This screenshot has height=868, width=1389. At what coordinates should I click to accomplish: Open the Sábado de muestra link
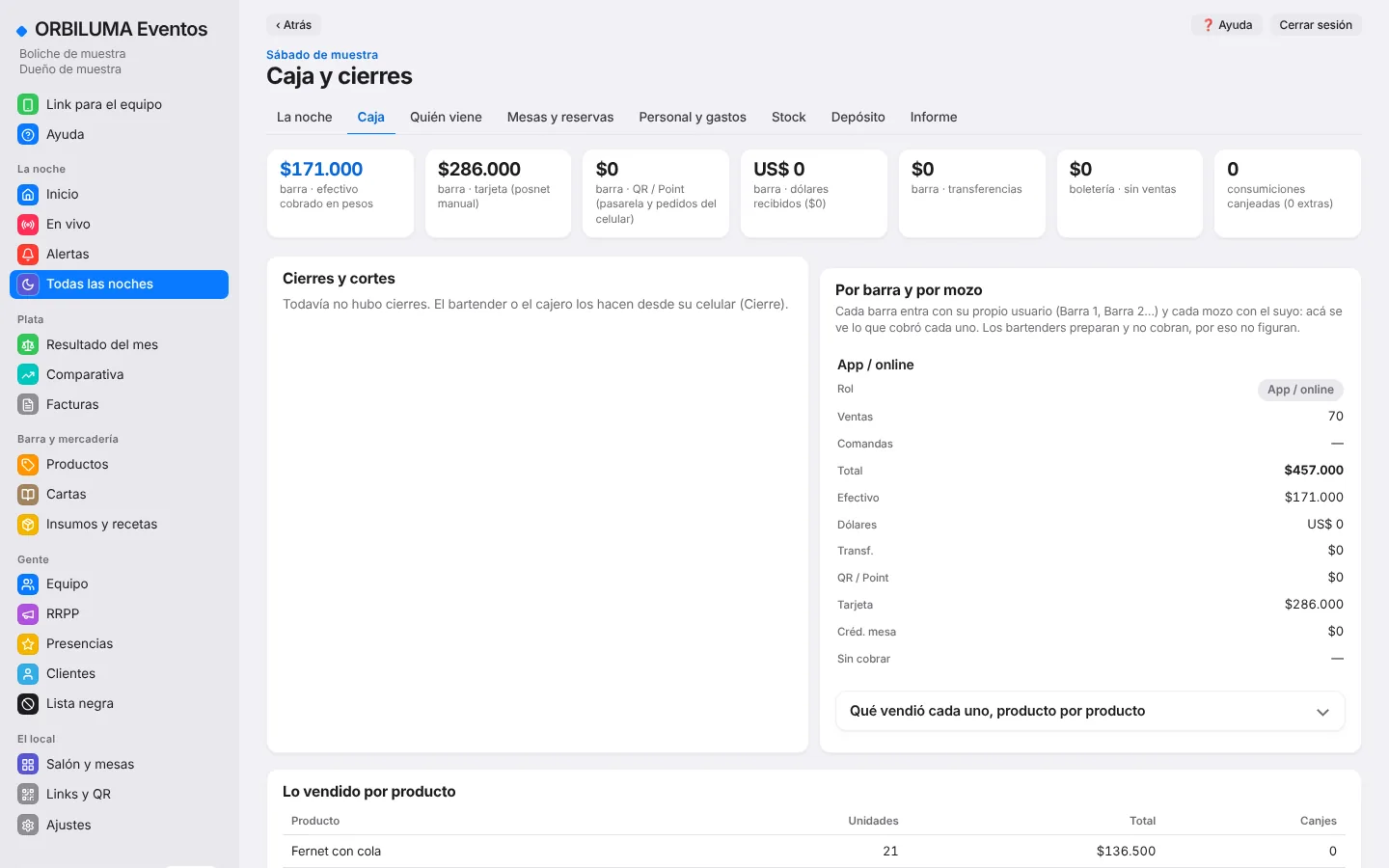click(322, 55)
